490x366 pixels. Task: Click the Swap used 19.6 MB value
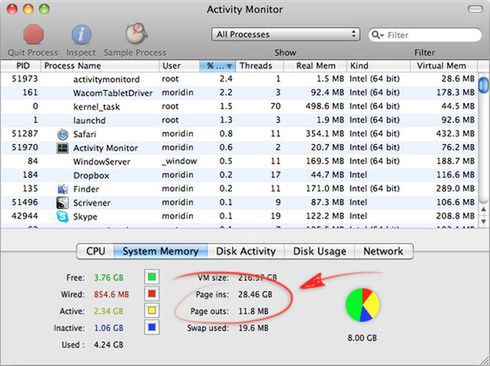pos(253,328)
